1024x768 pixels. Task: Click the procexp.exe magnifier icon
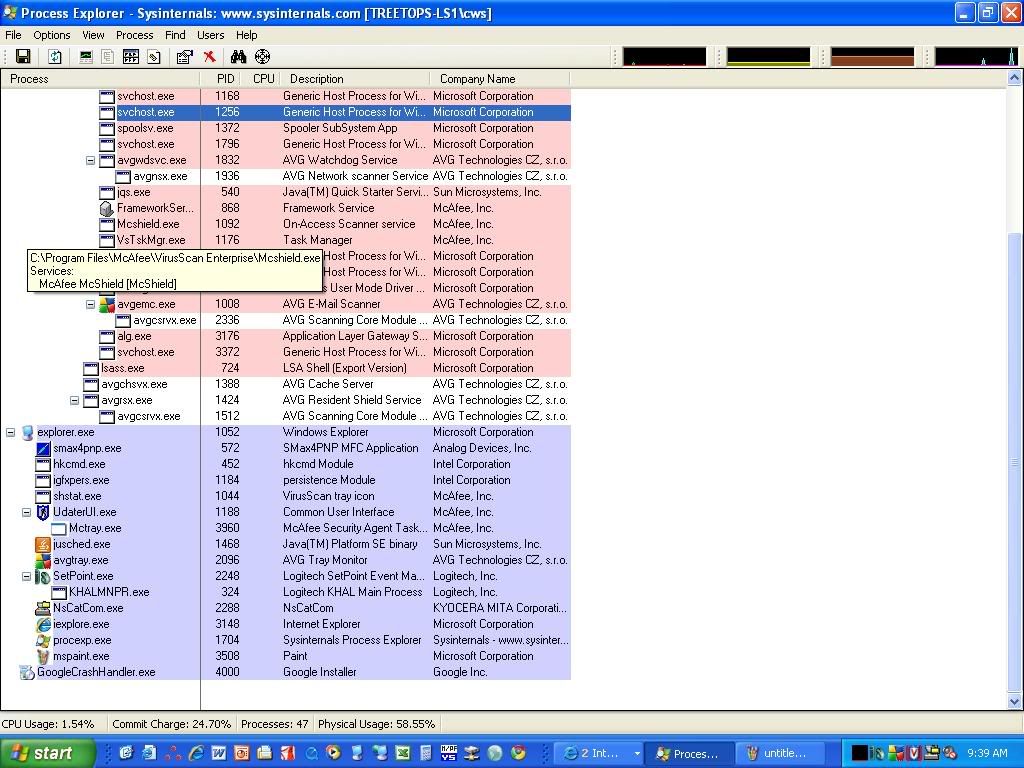[x=42, y=641]
